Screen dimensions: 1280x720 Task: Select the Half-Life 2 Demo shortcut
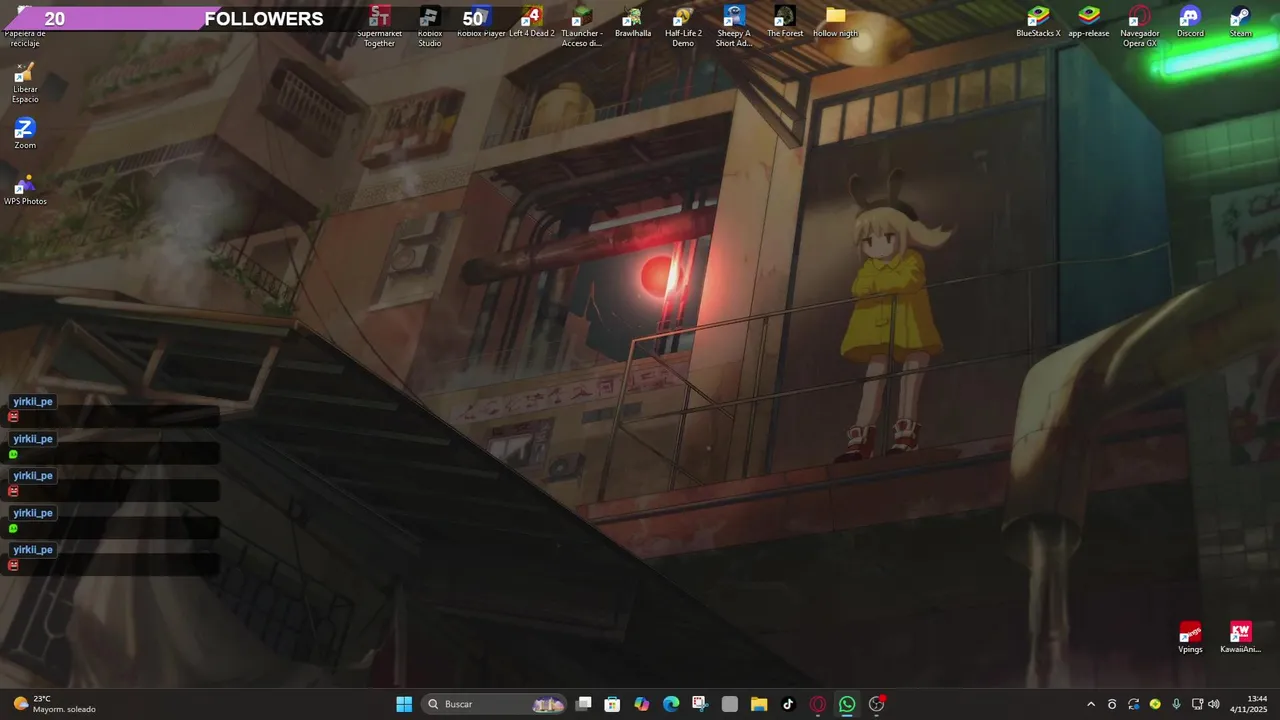point(683,26)
